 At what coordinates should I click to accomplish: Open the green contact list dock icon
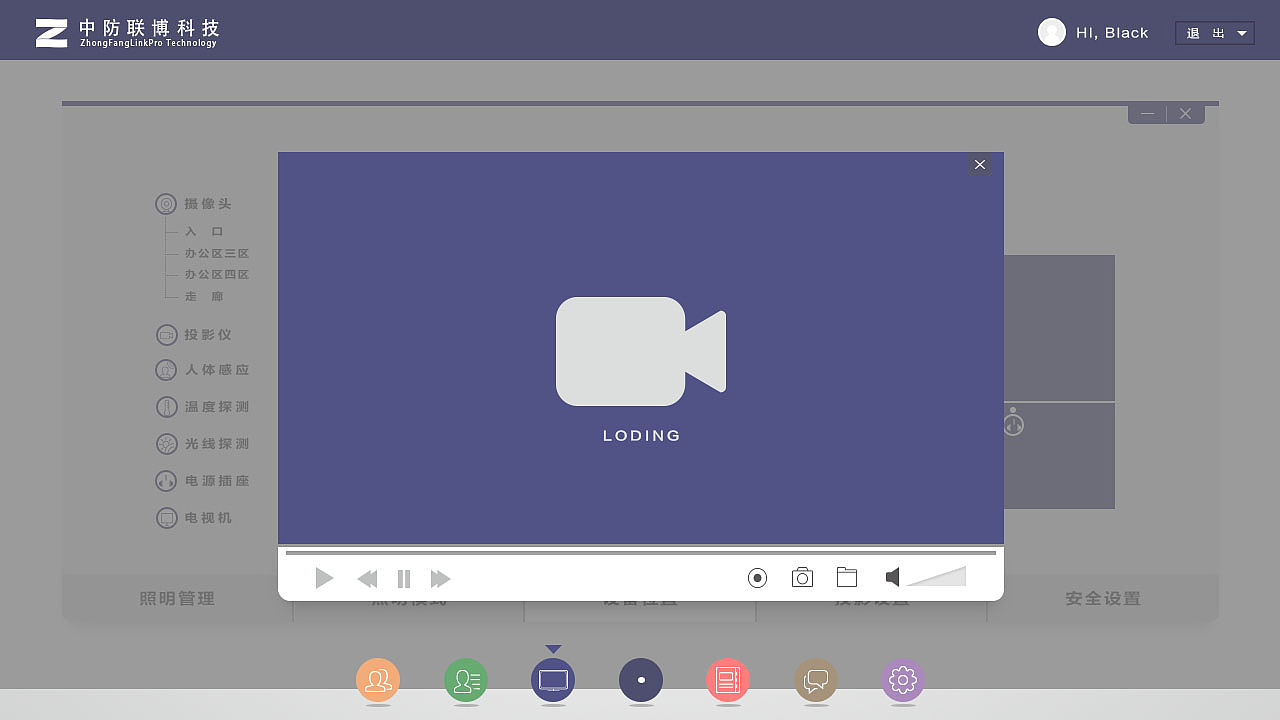[466, 680]
